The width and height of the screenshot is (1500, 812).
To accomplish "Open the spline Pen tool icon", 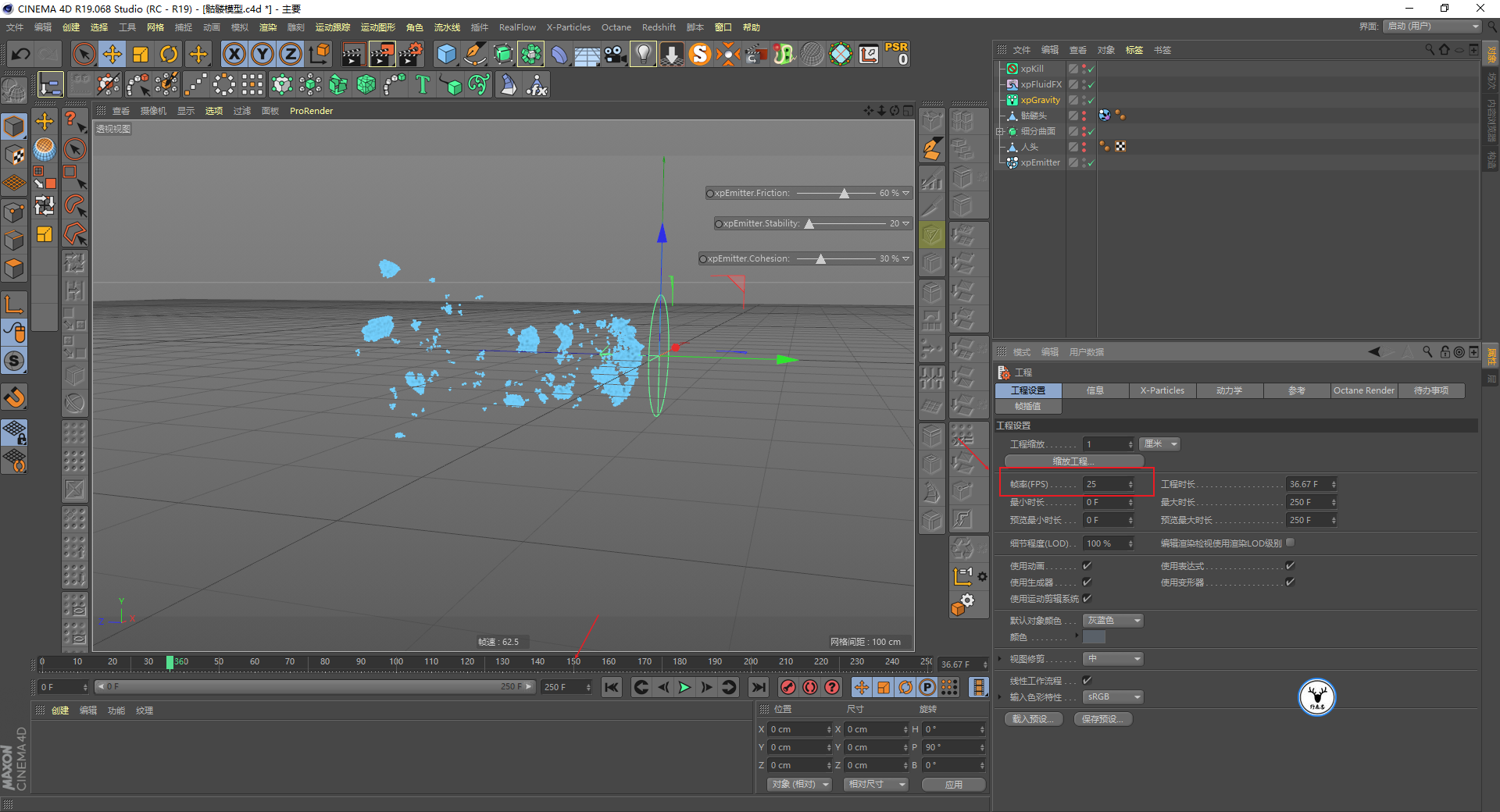I will coord(474,54).
